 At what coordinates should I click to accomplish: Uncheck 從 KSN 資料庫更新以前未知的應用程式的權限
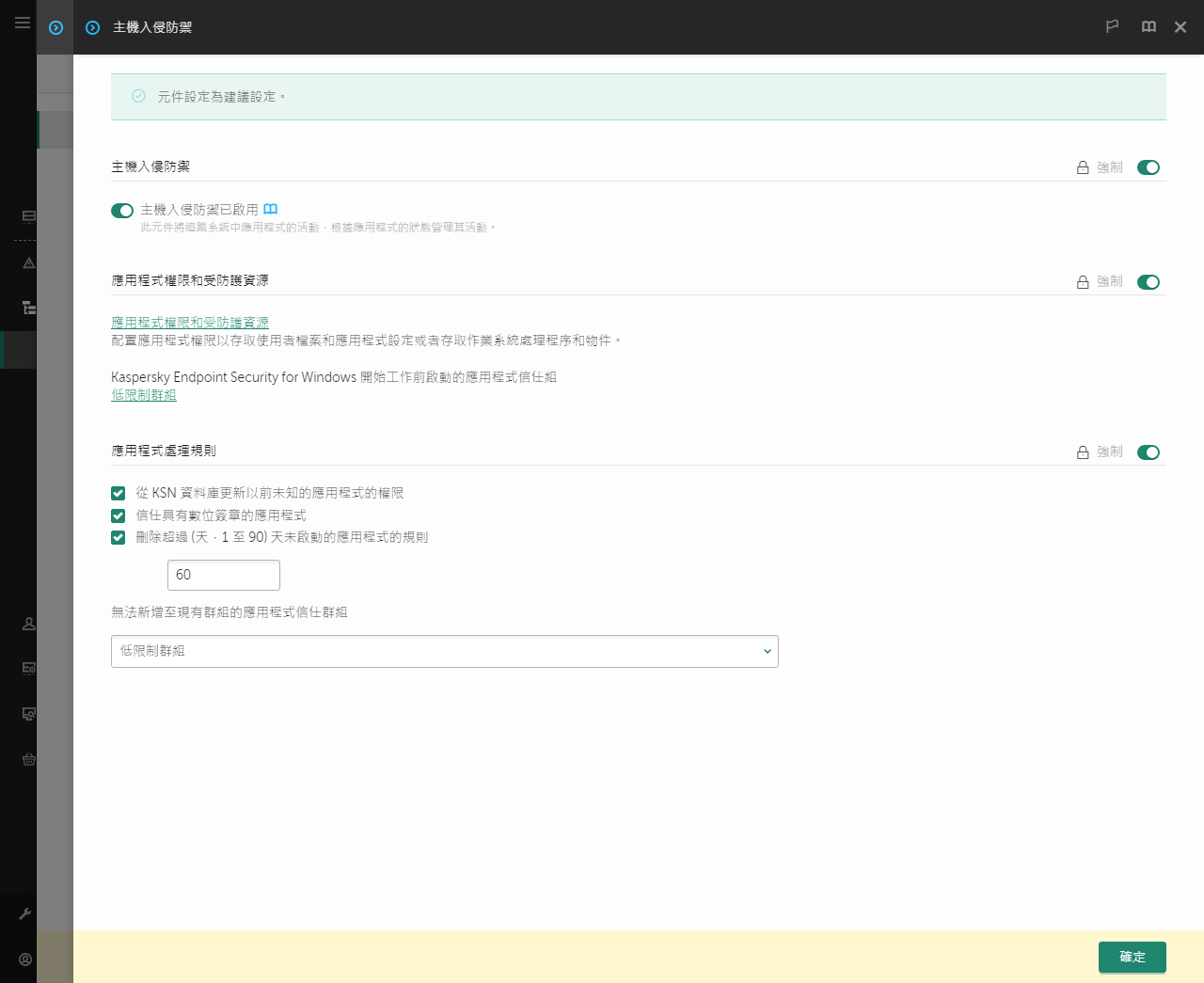[x=119, y=493]
